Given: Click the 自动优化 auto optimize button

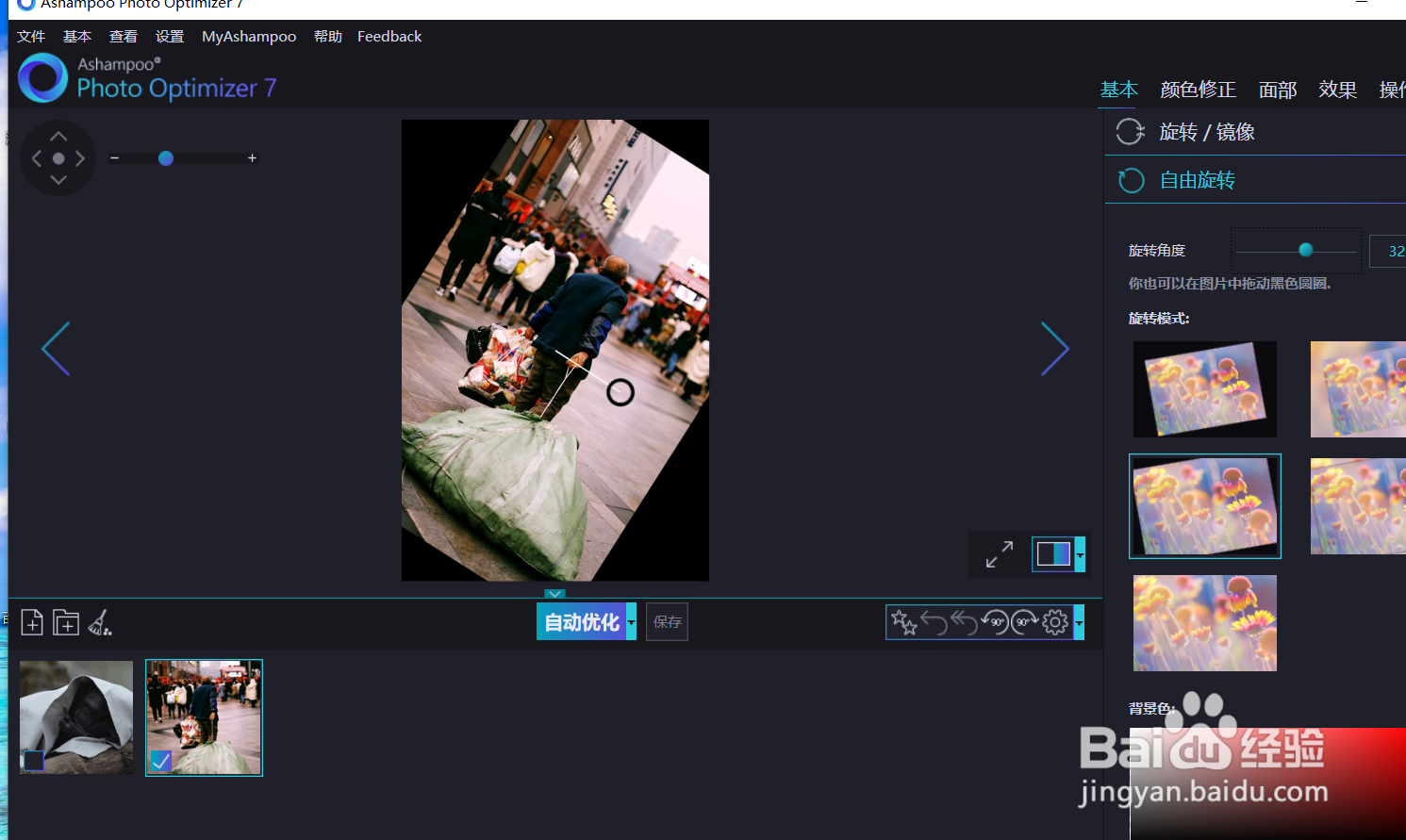Looking at the screenshot, I should (582, 622).
